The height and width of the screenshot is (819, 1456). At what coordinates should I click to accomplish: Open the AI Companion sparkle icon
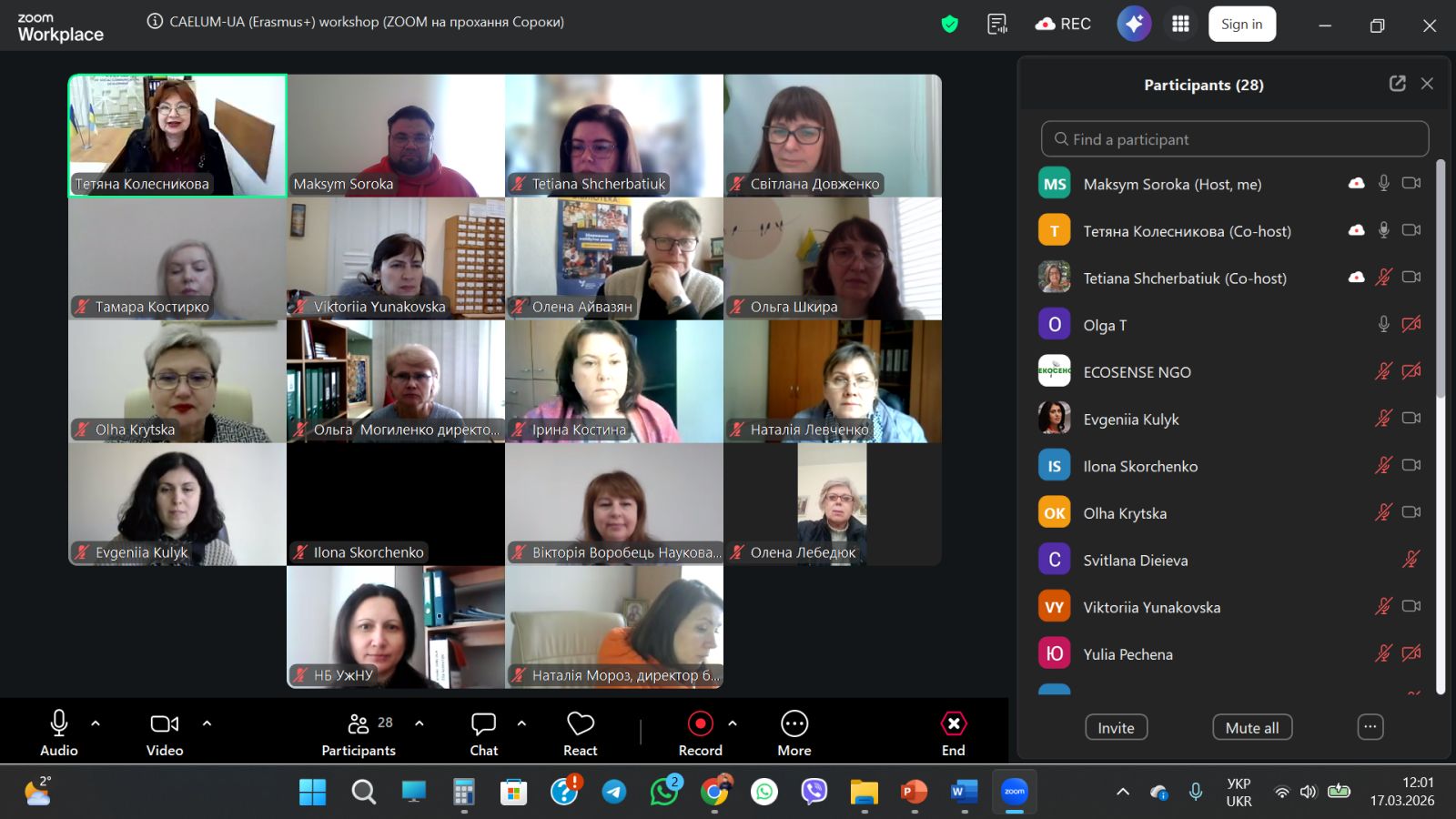[1134, 25]
